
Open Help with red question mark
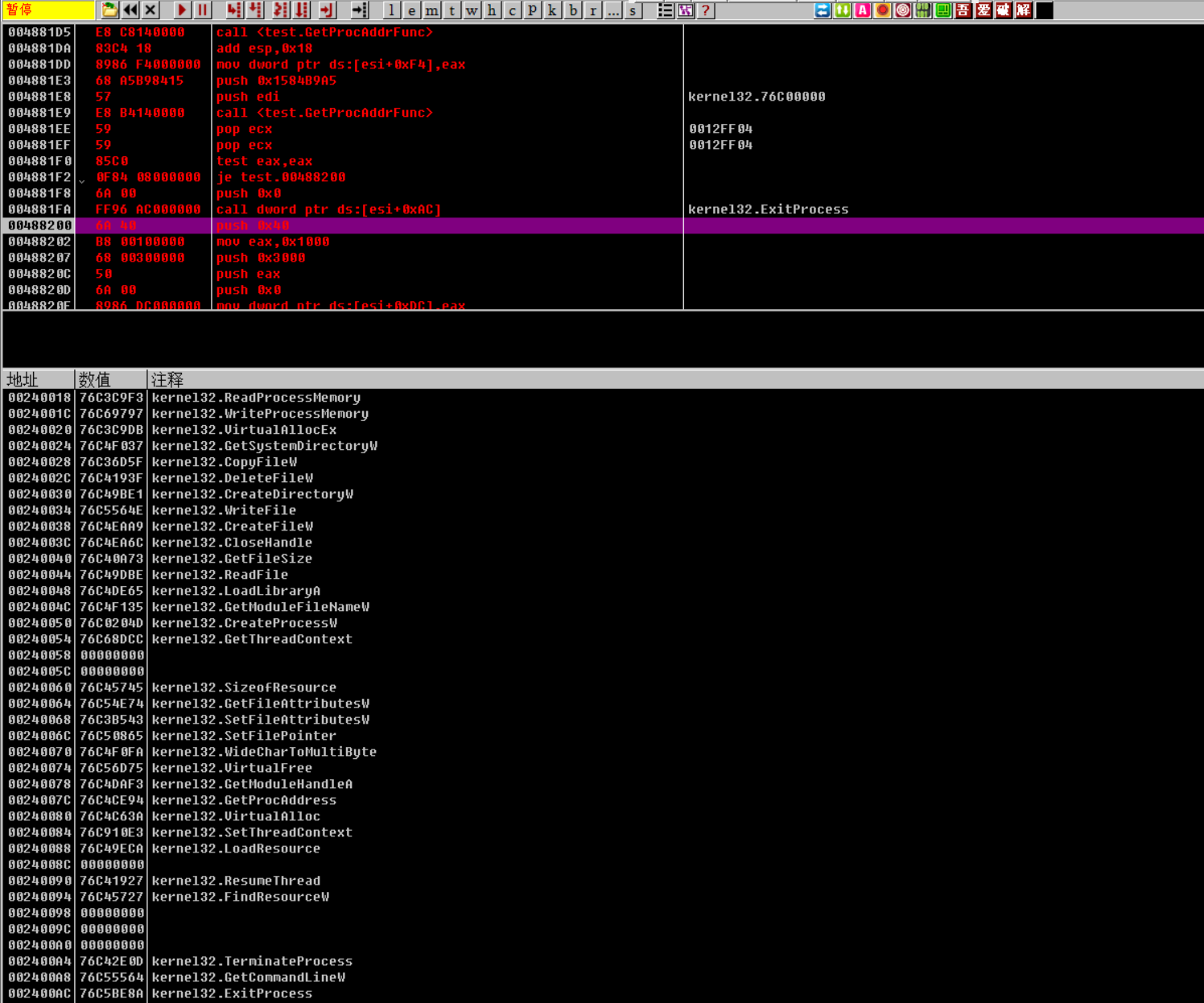pyautogui.click(x=706, y=10)
